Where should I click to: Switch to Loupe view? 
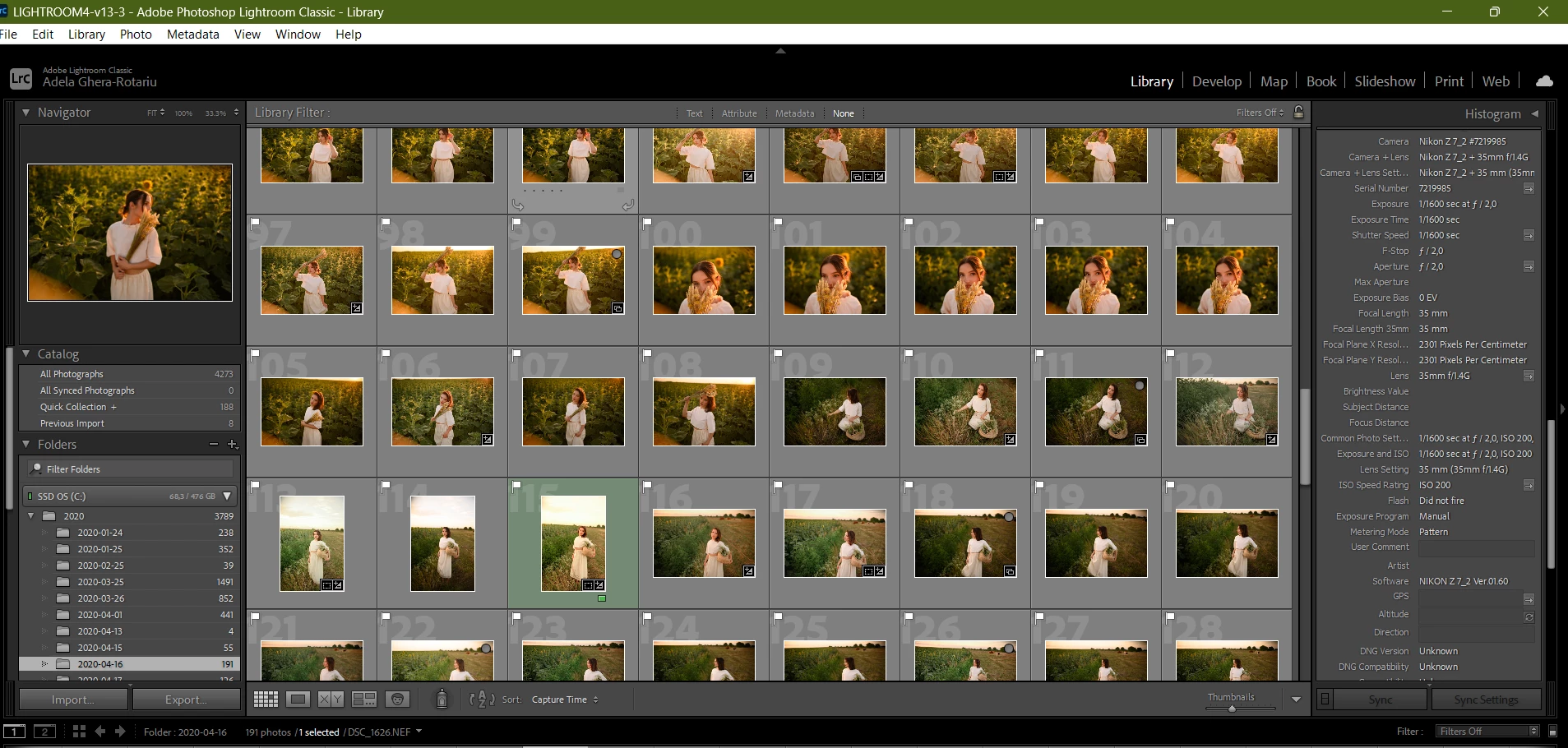298,700
